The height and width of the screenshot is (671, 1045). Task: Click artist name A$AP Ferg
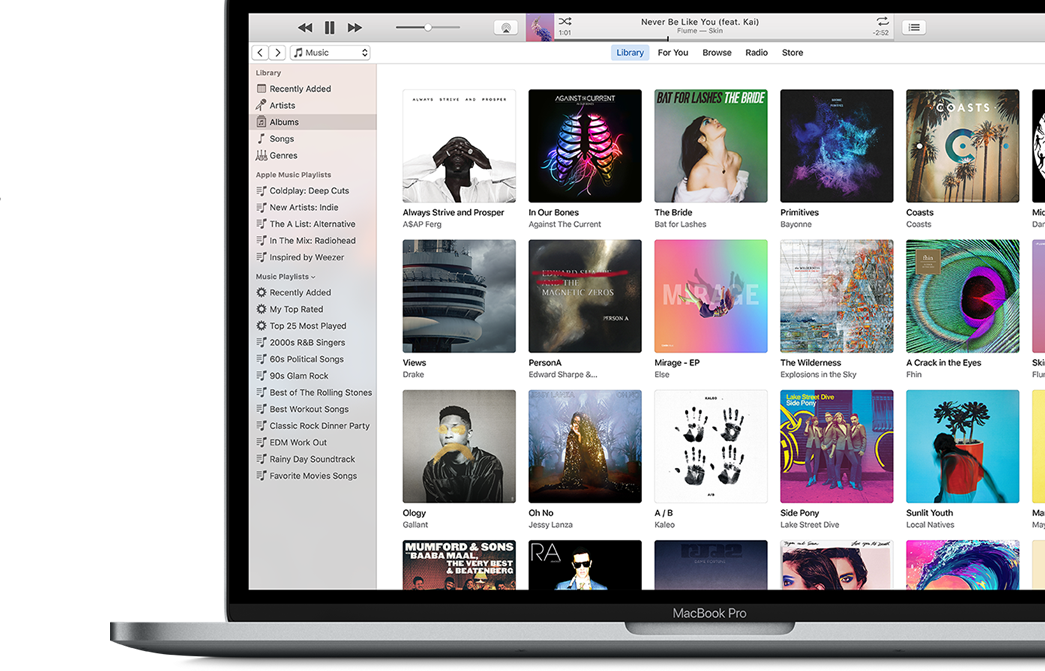(x=422, y=225)
